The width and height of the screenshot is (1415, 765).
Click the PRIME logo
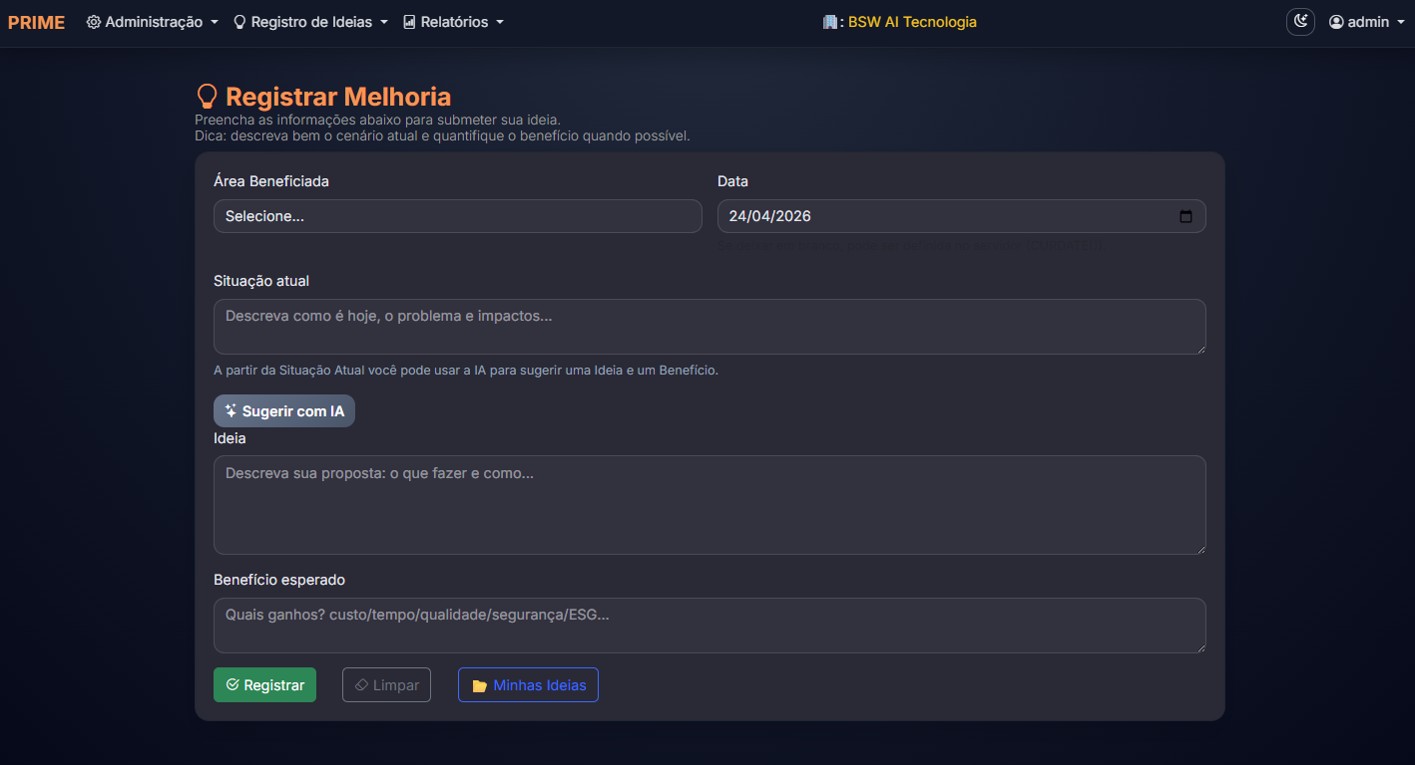(x=36, y=22)
